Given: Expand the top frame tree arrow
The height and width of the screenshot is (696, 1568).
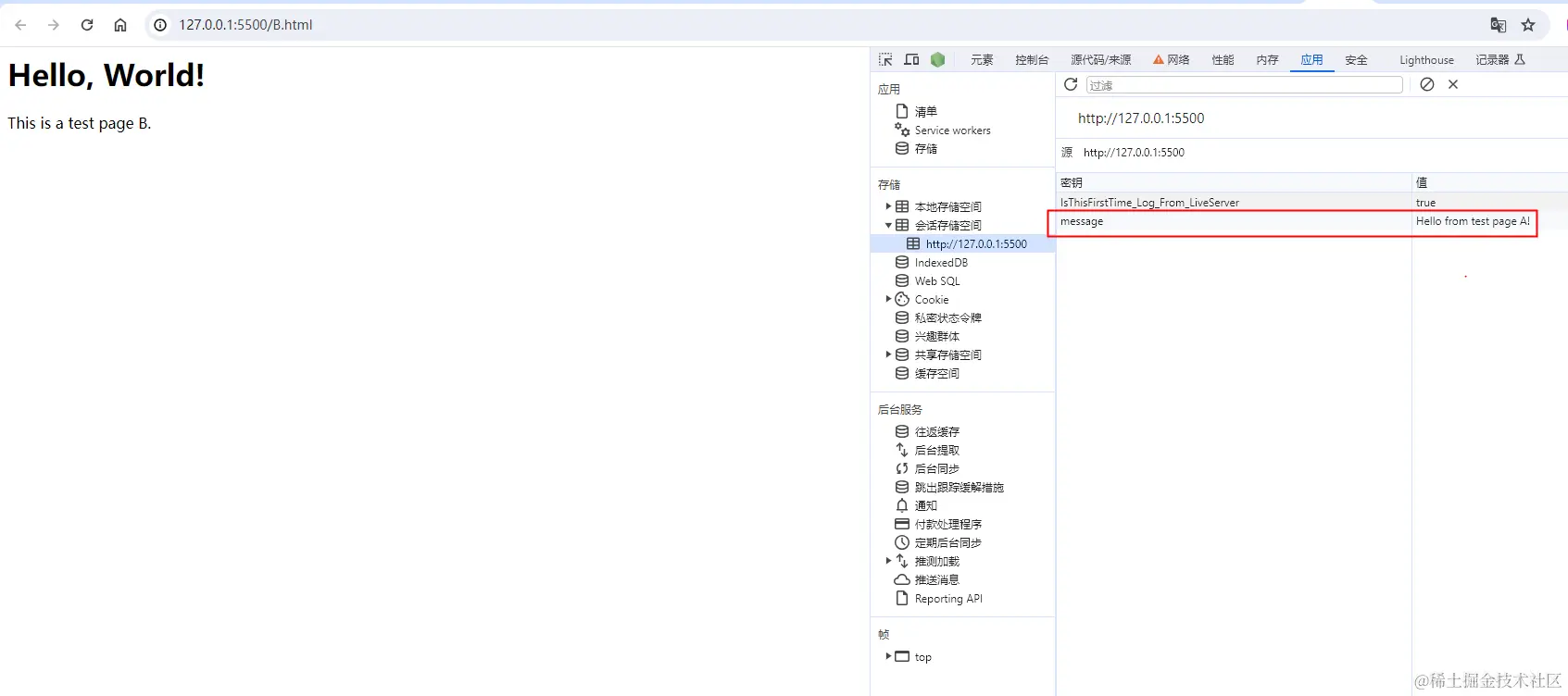Looking at the screenshot, I should tap(888, 656).
